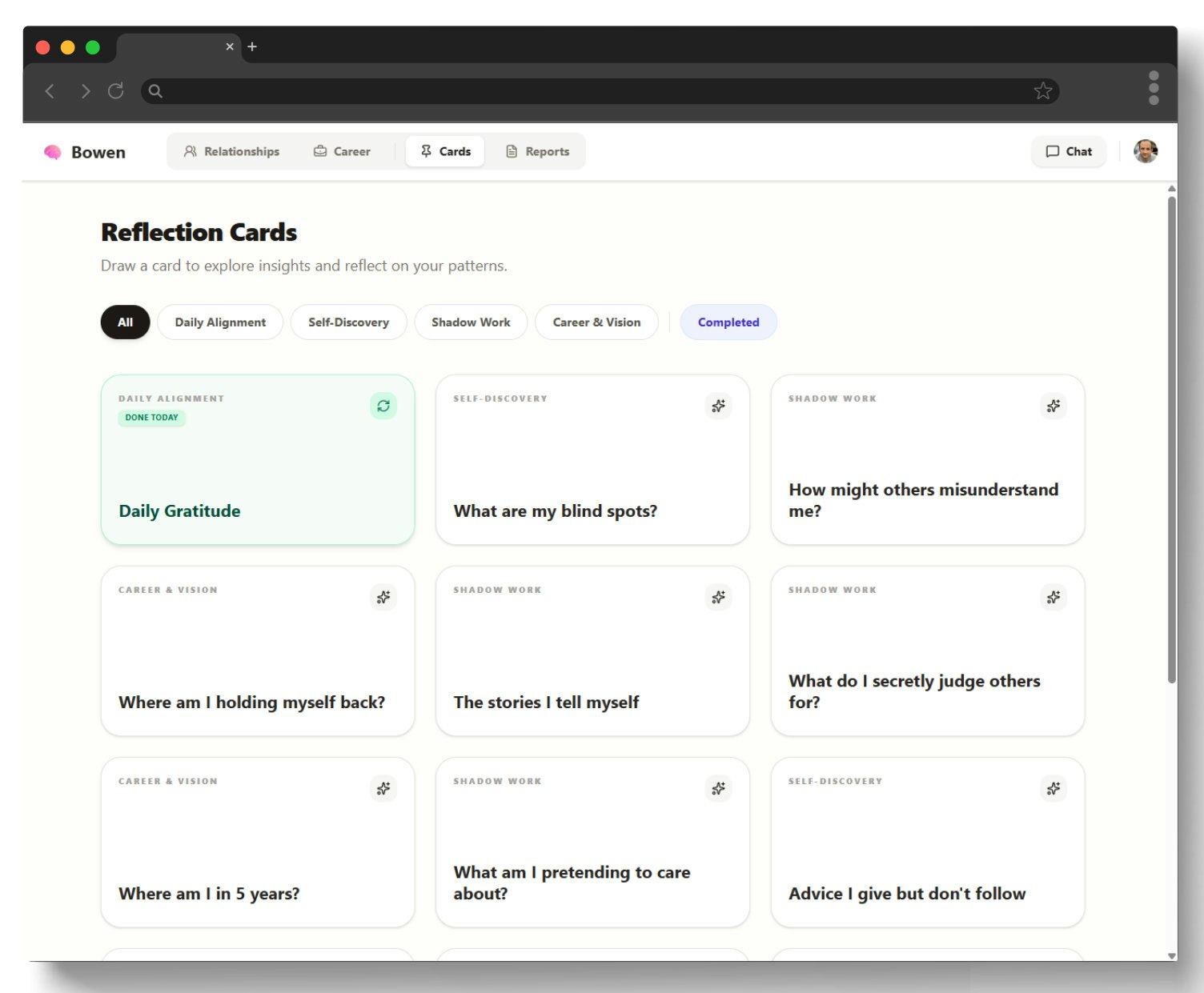
Task: Select the sparkle icon on misunderstand me card
Action: pyautogui.click(x=1053, y=406)
